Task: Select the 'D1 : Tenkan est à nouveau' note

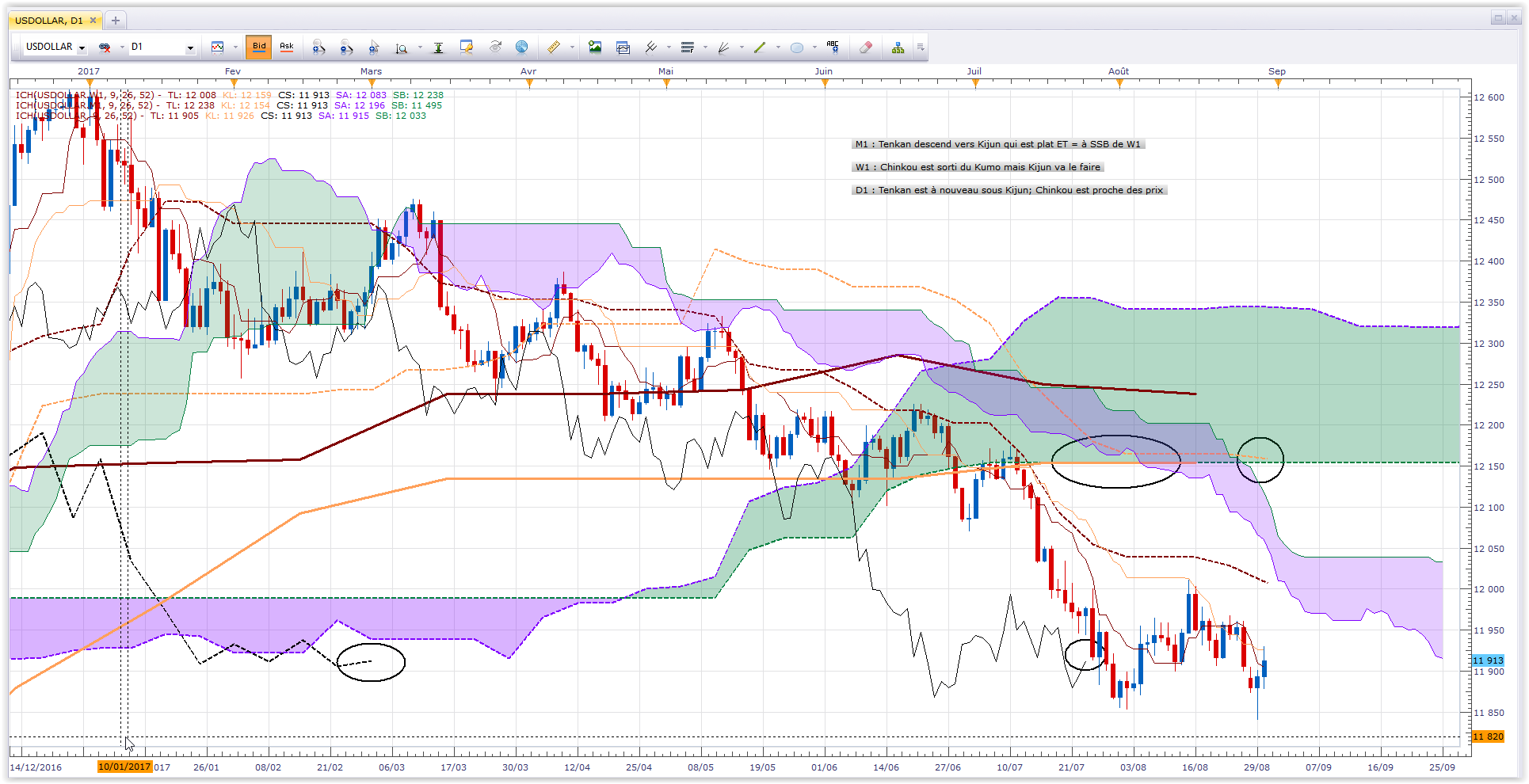Action: pos(1009,190)
